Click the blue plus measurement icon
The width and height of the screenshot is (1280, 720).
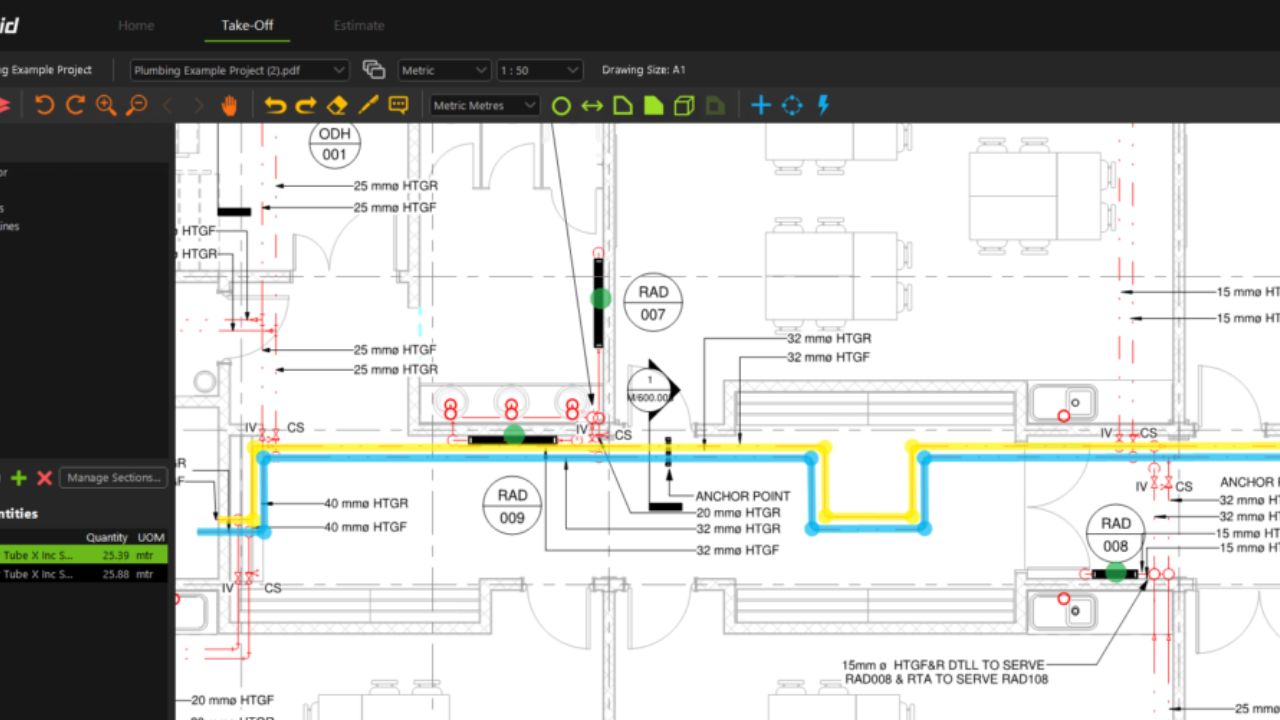pyautogui.click(x=760, y=105)
